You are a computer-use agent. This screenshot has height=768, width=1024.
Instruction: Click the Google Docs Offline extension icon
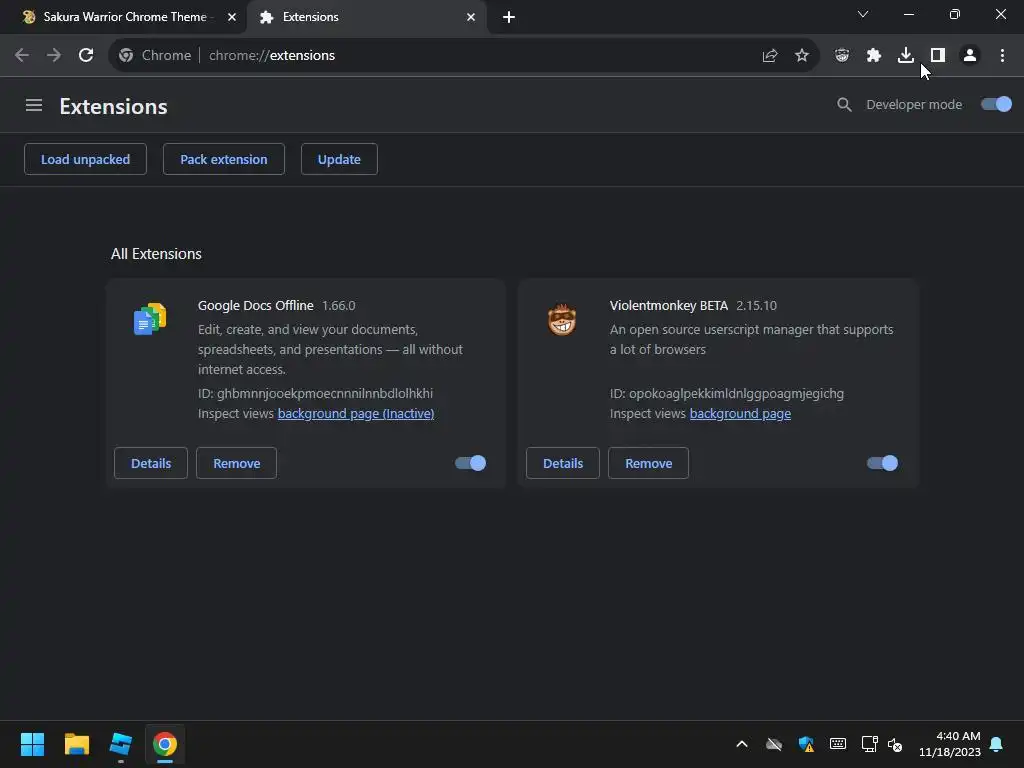(x=150, y=319)
